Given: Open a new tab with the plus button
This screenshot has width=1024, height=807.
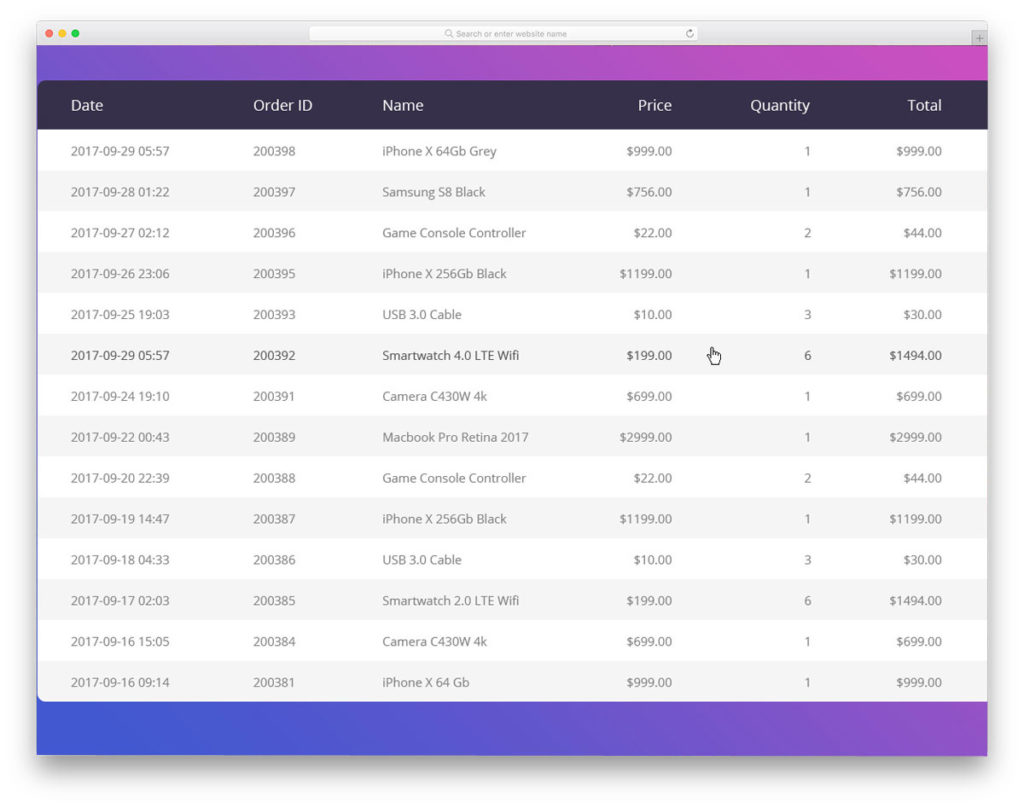Looking at the screenshot, I should pyautogui.click(x=978, y=37).
